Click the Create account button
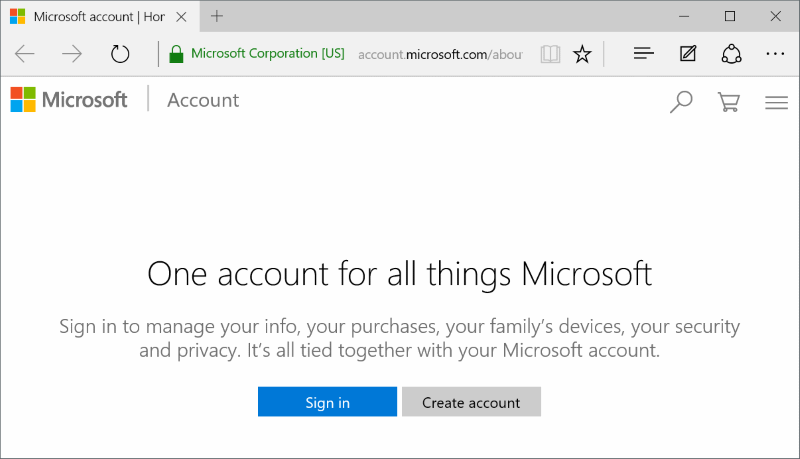Screen dimensions: 800x459 pyautogui.click(x=471, y=402)
